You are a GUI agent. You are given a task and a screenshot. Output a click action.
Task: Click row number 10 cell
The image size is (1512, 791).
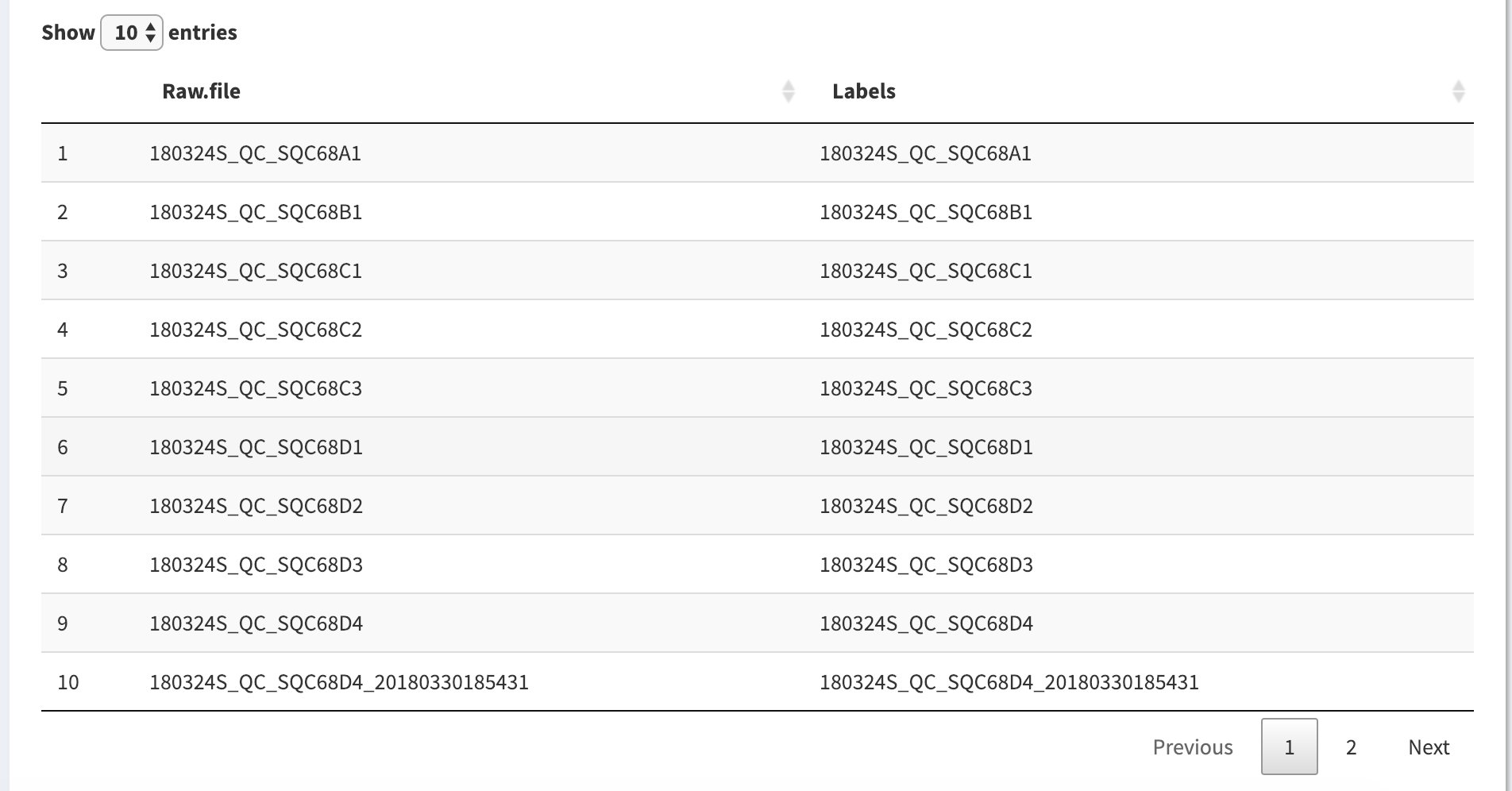click(x=68, y=682)
